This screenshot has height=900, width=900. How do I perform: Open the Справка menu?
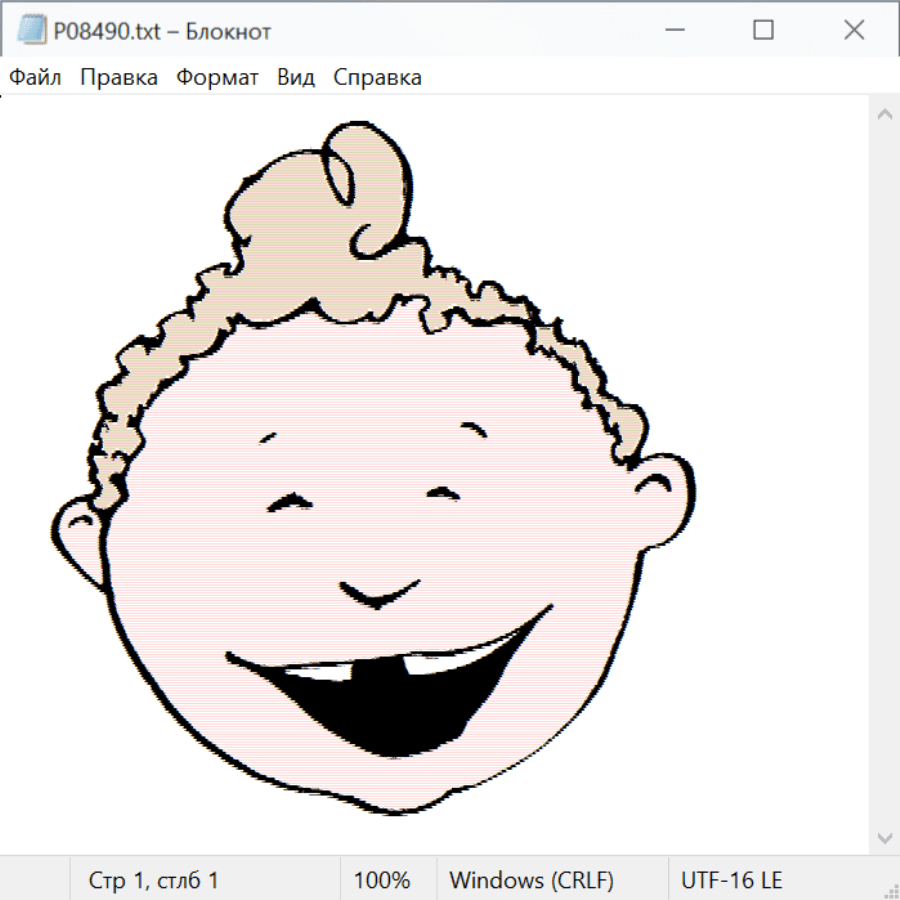click(x=377, y=78)
